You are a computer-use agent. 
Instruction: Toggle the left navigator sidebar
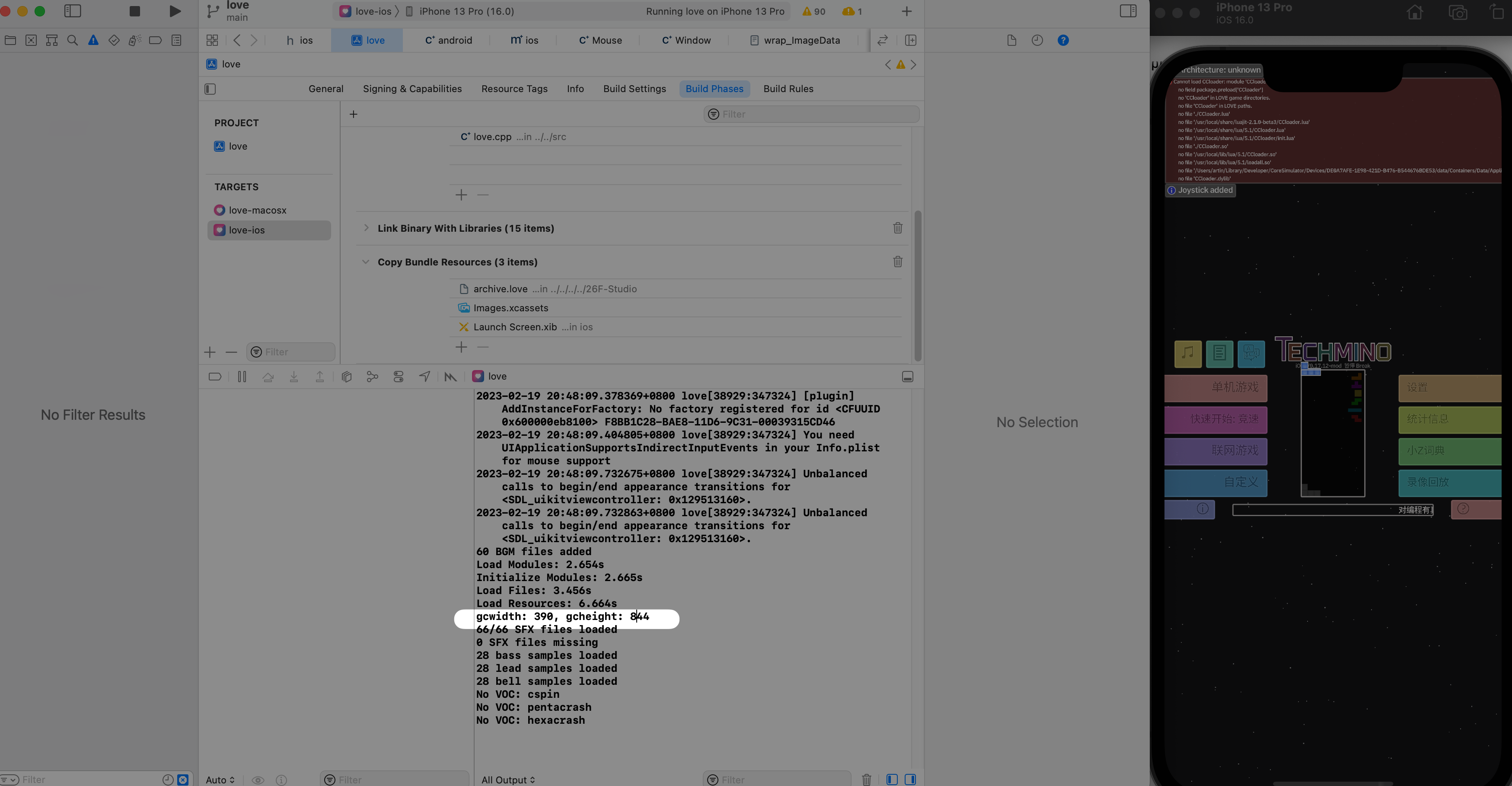72,11
